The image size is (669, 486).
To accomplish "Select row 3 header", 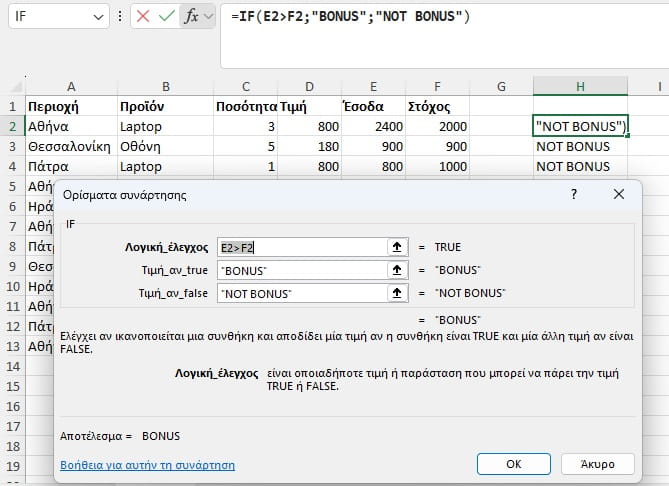I will pyautogui.click(x=13, y=146).
